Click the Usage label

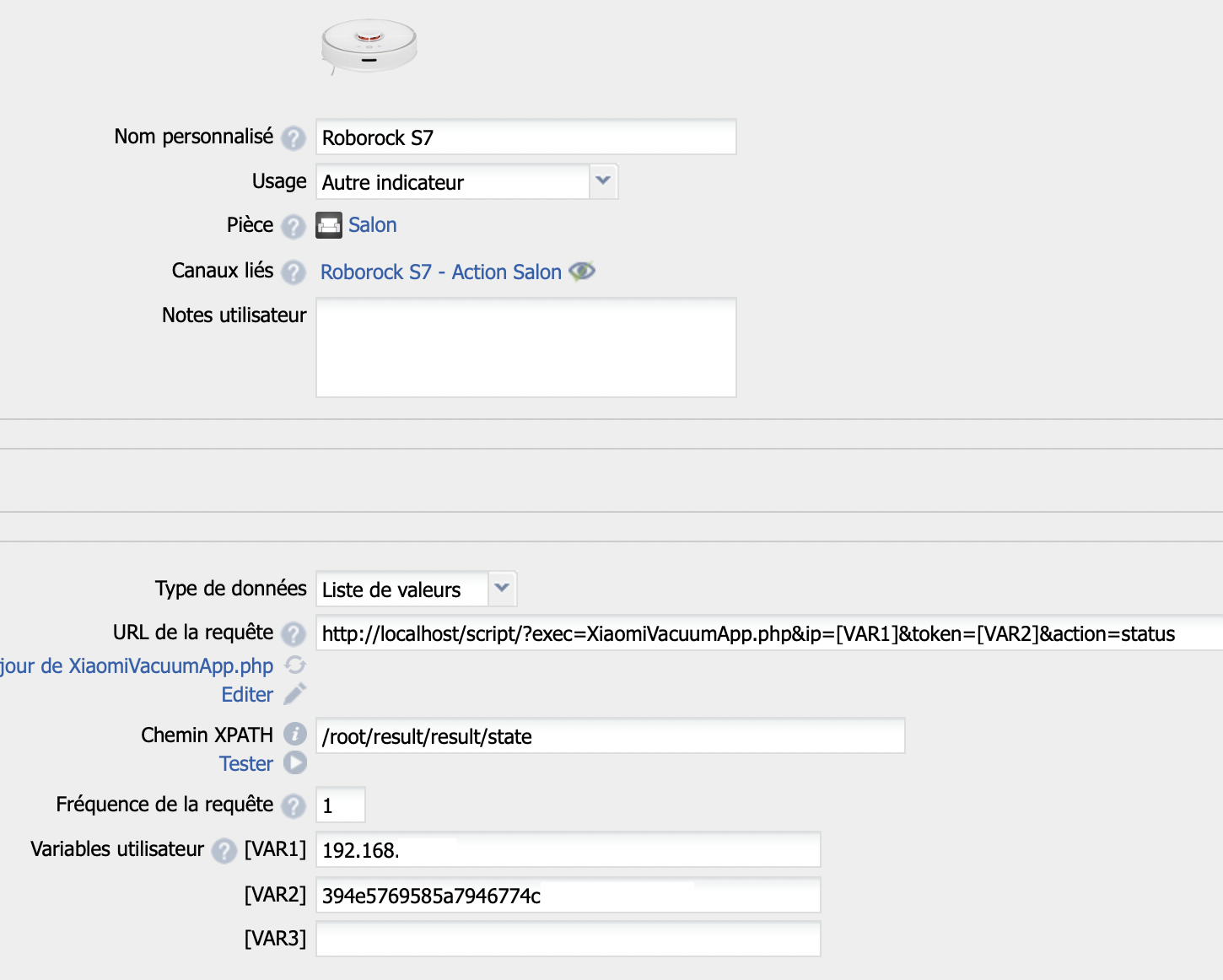(x=279, y=182)
